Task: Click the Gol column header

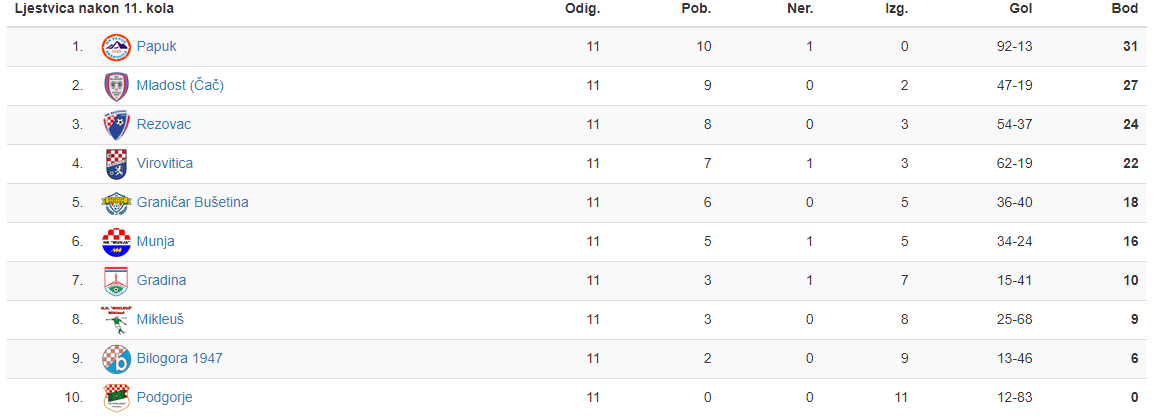Action: [1021, 10]
